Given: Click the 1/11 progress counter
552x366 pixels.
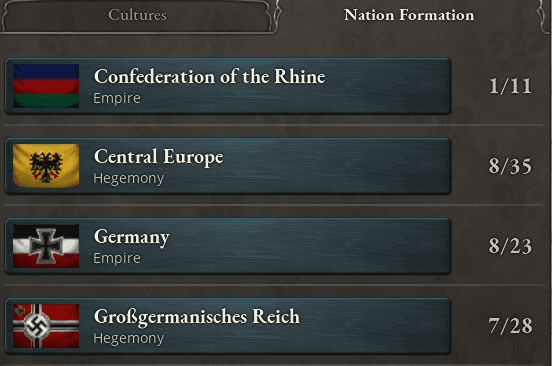Looking at the screenshot, I should click(x=510, y=86).
